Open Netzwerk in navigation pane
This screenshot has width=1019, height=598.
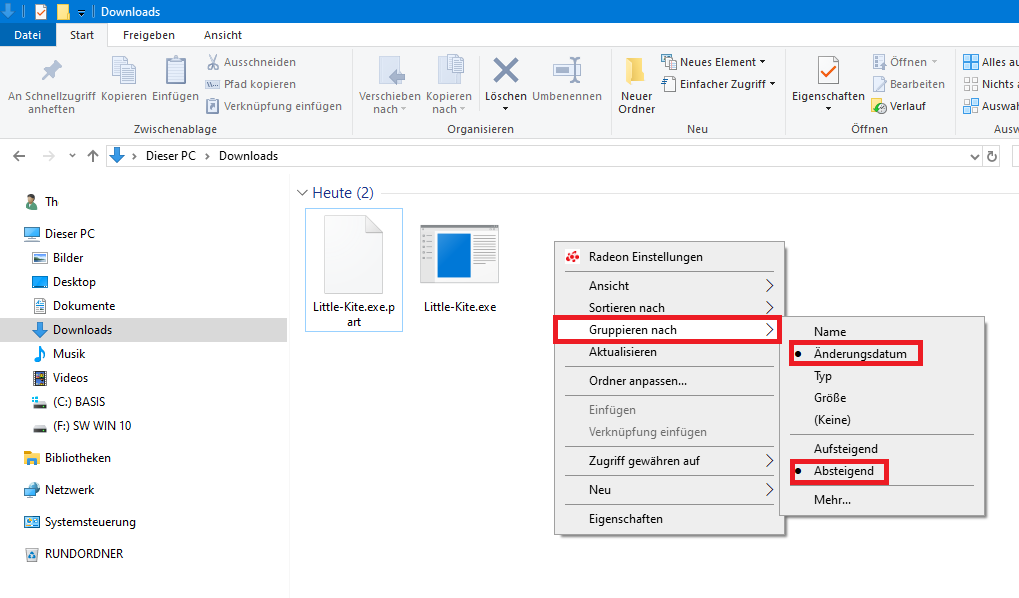click(x=58, y=489)
